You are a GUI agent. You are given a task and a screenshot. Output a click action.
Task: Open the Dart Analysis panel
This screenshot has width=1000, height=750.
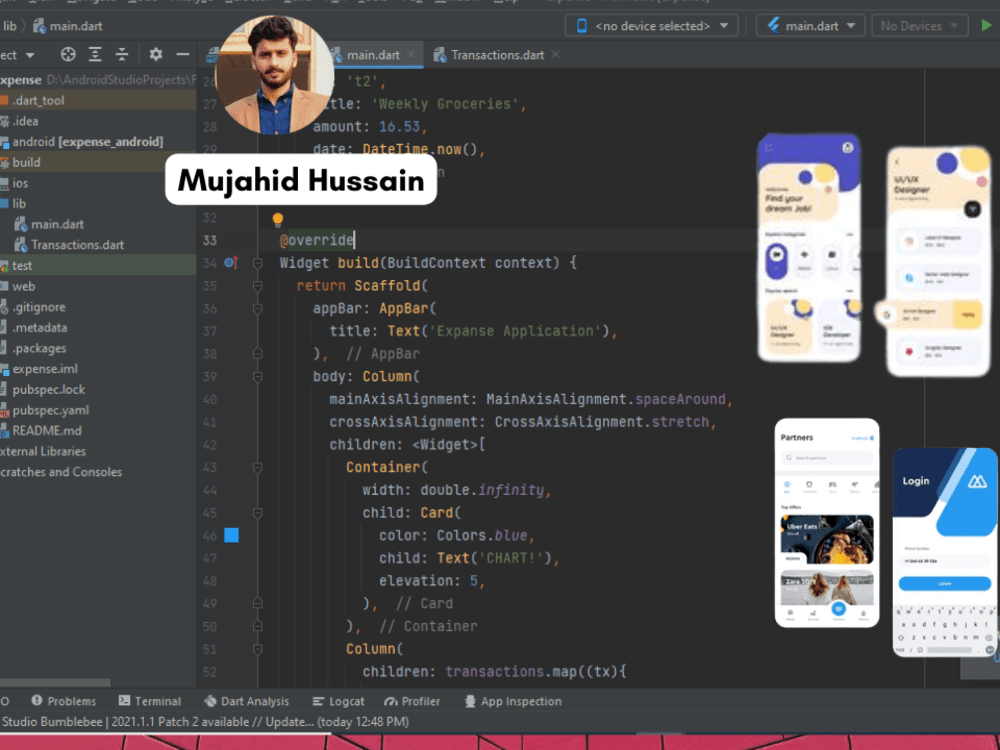(x=247, y=701)
